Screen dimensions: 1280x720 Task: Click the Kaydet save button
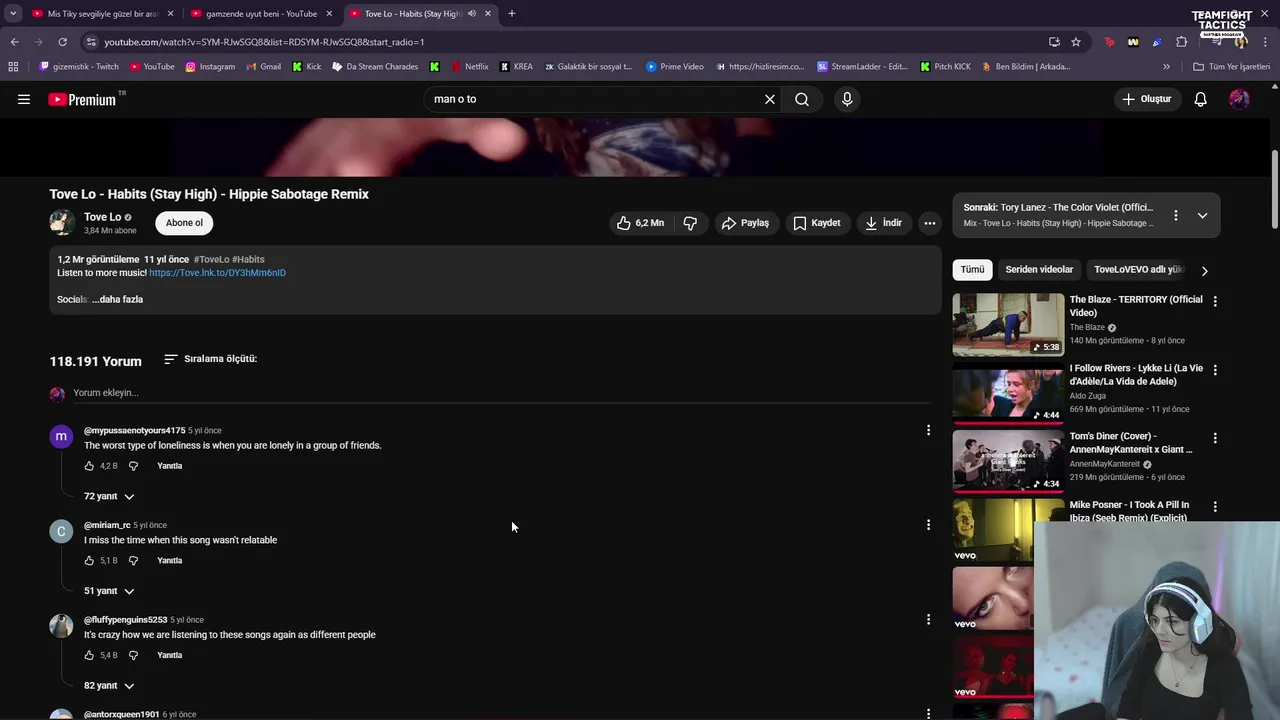click(817, 223)
